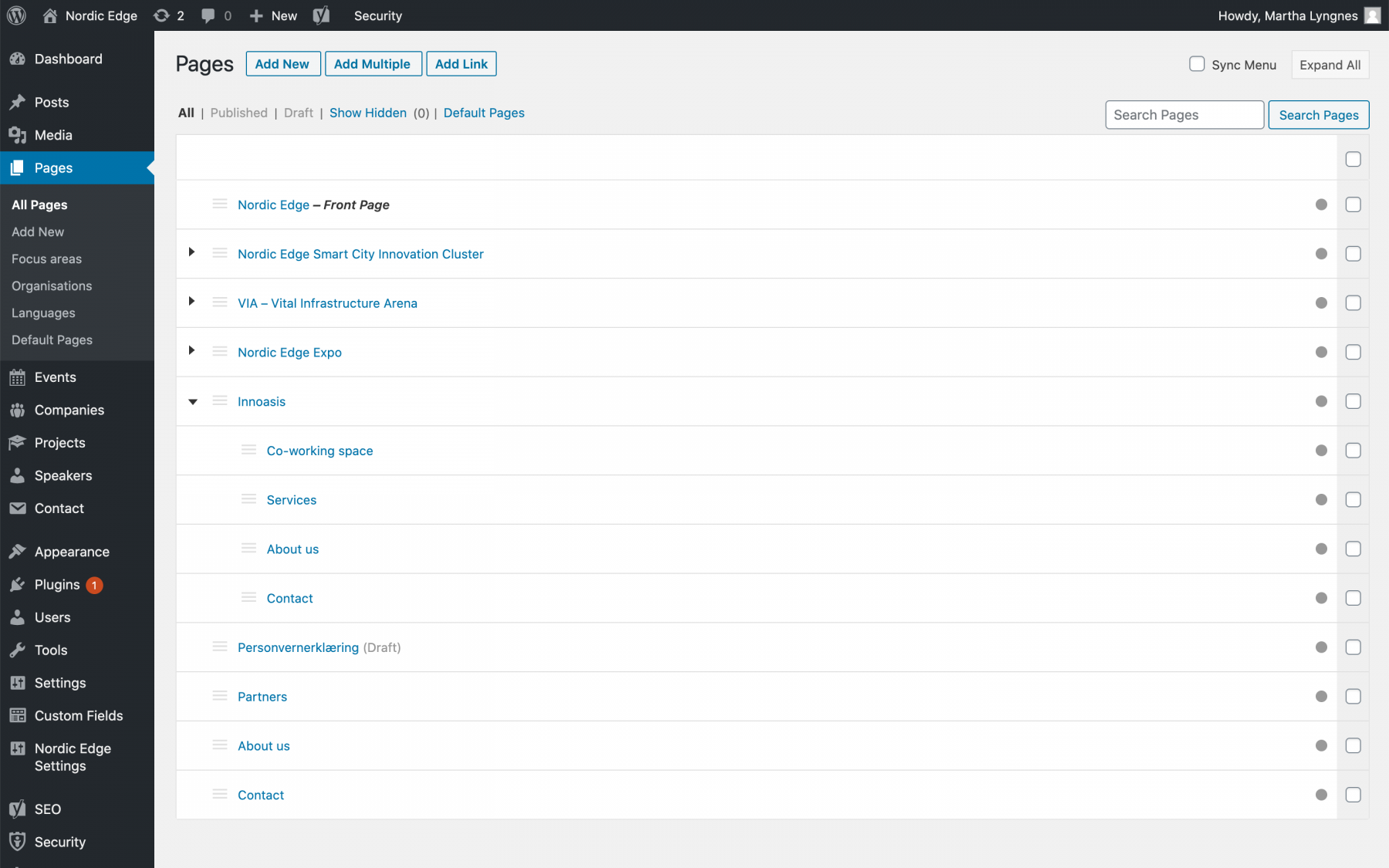Open the Personvernerklæring draft page
1389x868 pixels.
298,647
